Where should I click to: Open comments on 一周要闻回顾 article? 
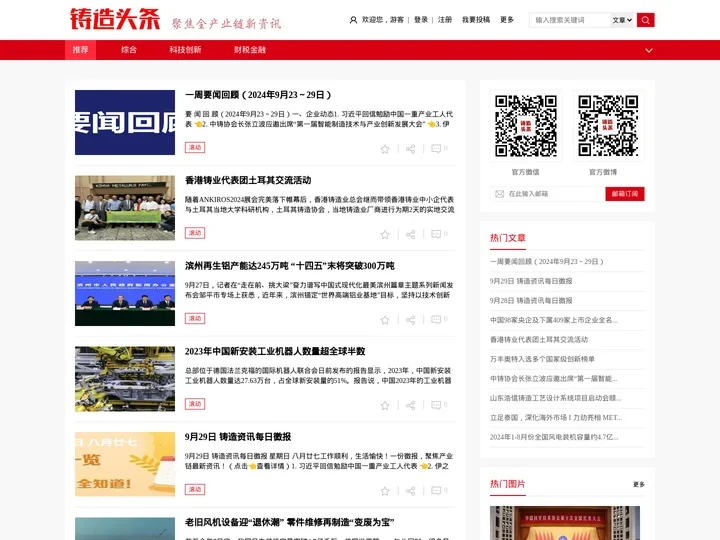point(439,148)
